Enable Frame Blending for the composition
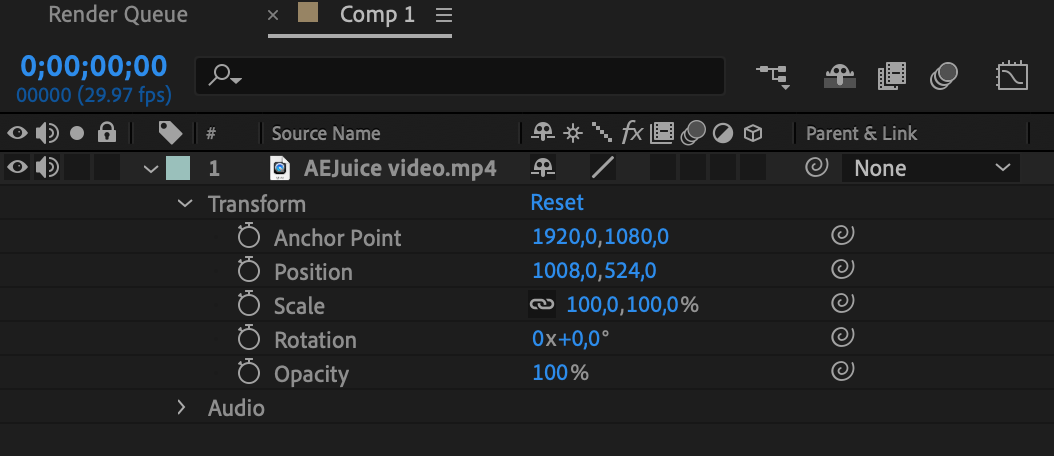This screenshot has height=456, width=1054. [891, 75]
